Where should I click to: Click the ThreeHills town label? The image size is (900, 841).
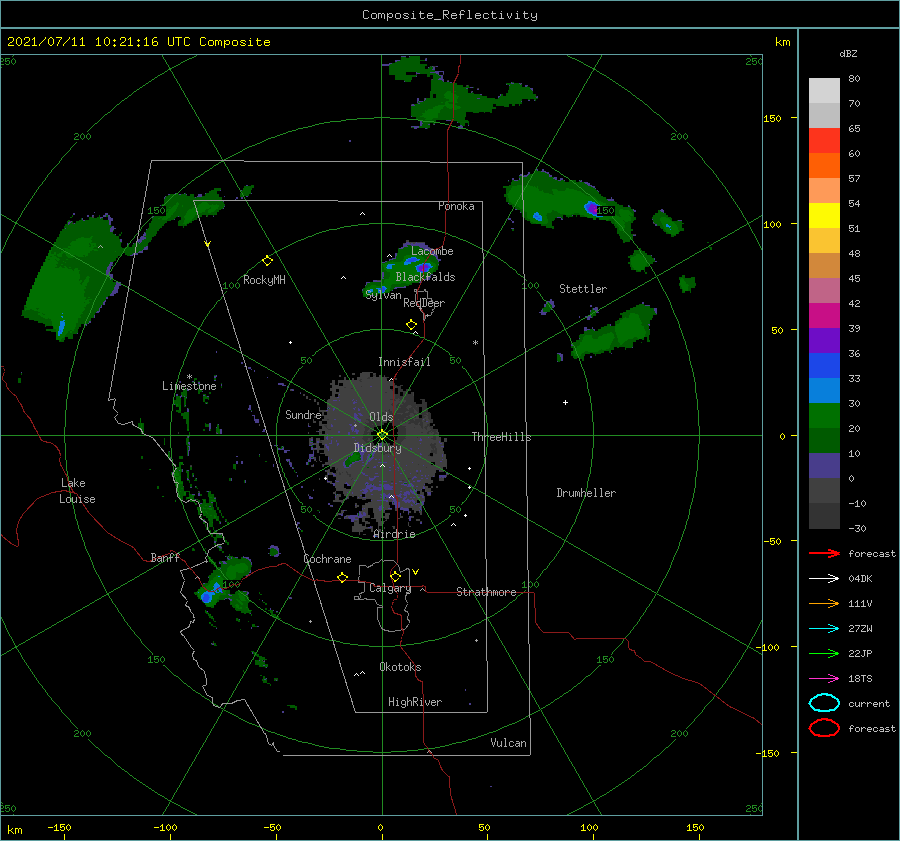(501, 437)
